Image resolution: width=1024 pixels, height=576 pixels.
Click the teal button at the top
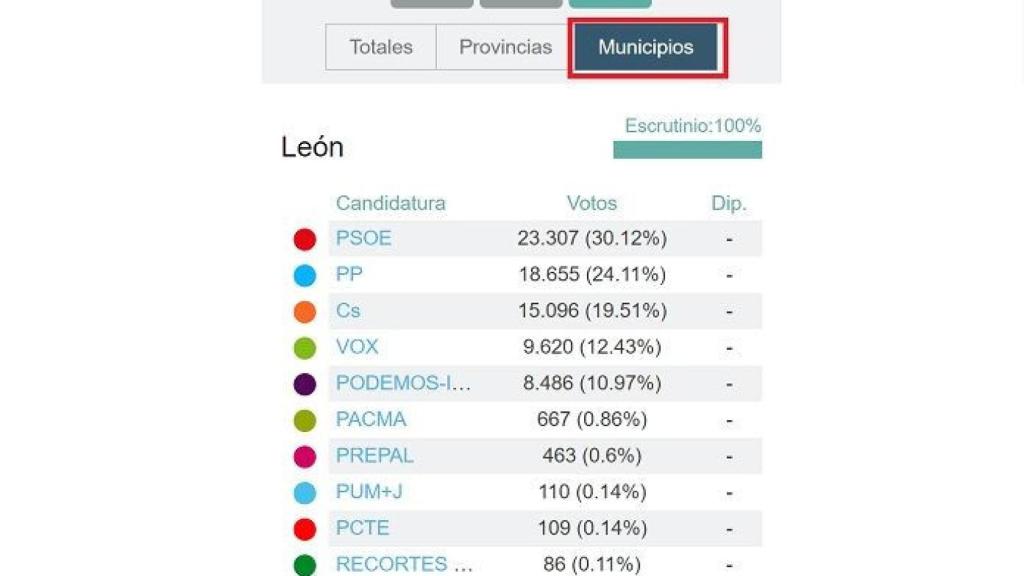tap(610, 2)
